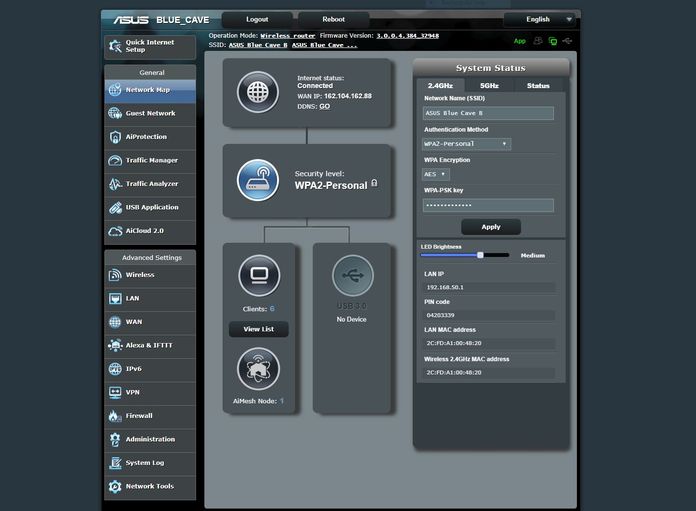Open the Authentication Method dropdown
696x511 pixels.
click(x=466, y=144)
